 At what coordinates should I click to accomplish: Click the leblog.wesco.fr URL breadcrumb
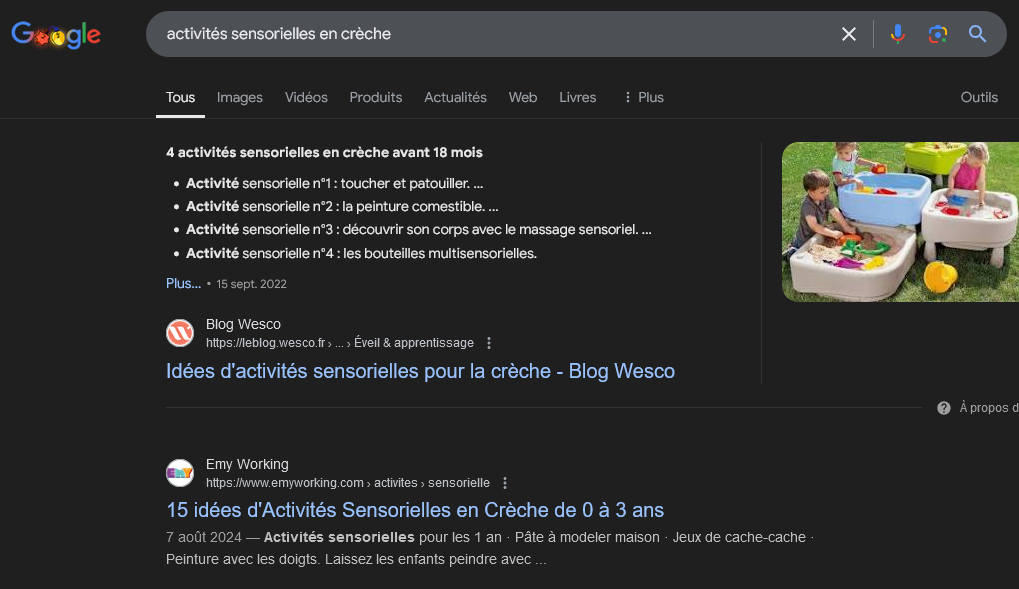point(340,343)
